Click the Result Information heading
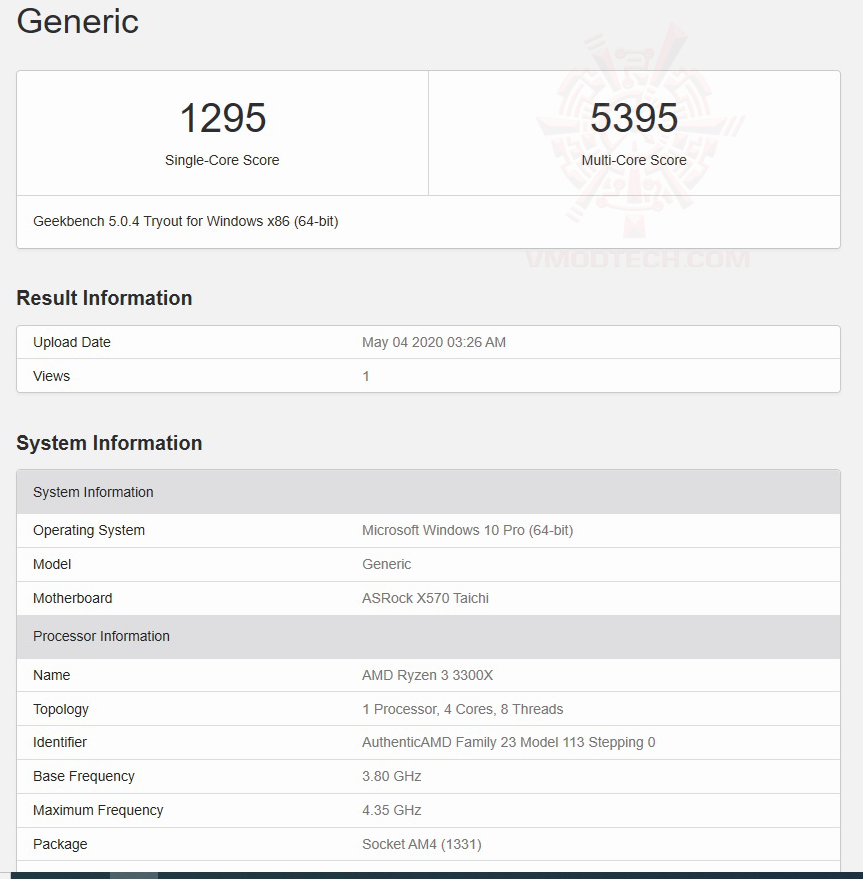863x879 pixels. point(104,298)
